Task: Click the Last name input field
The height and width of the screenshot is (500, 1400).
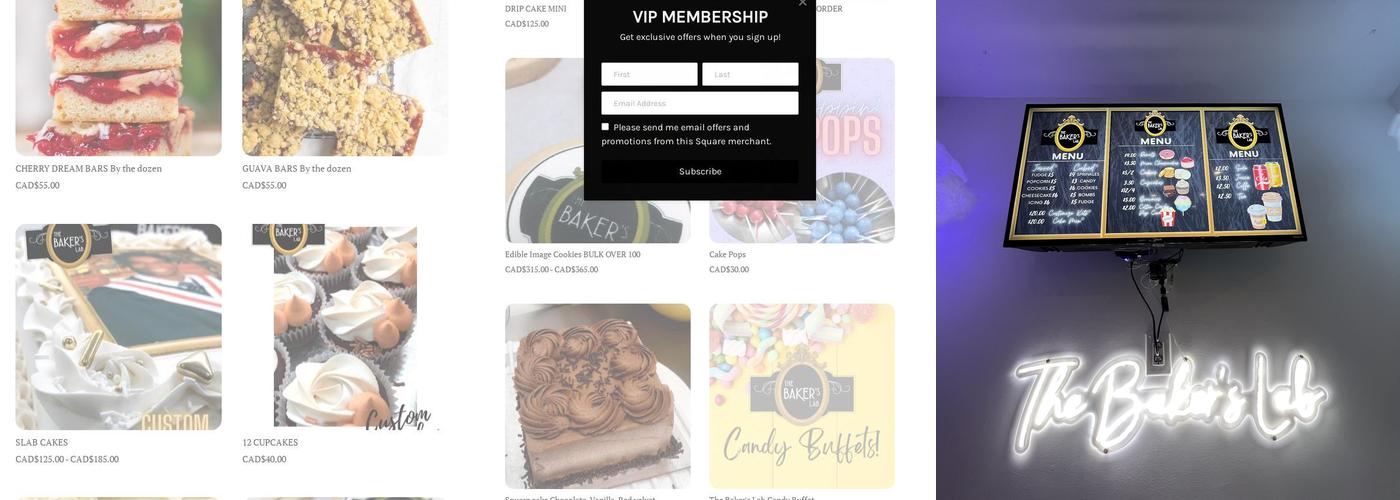Action: tap(750, 74)
